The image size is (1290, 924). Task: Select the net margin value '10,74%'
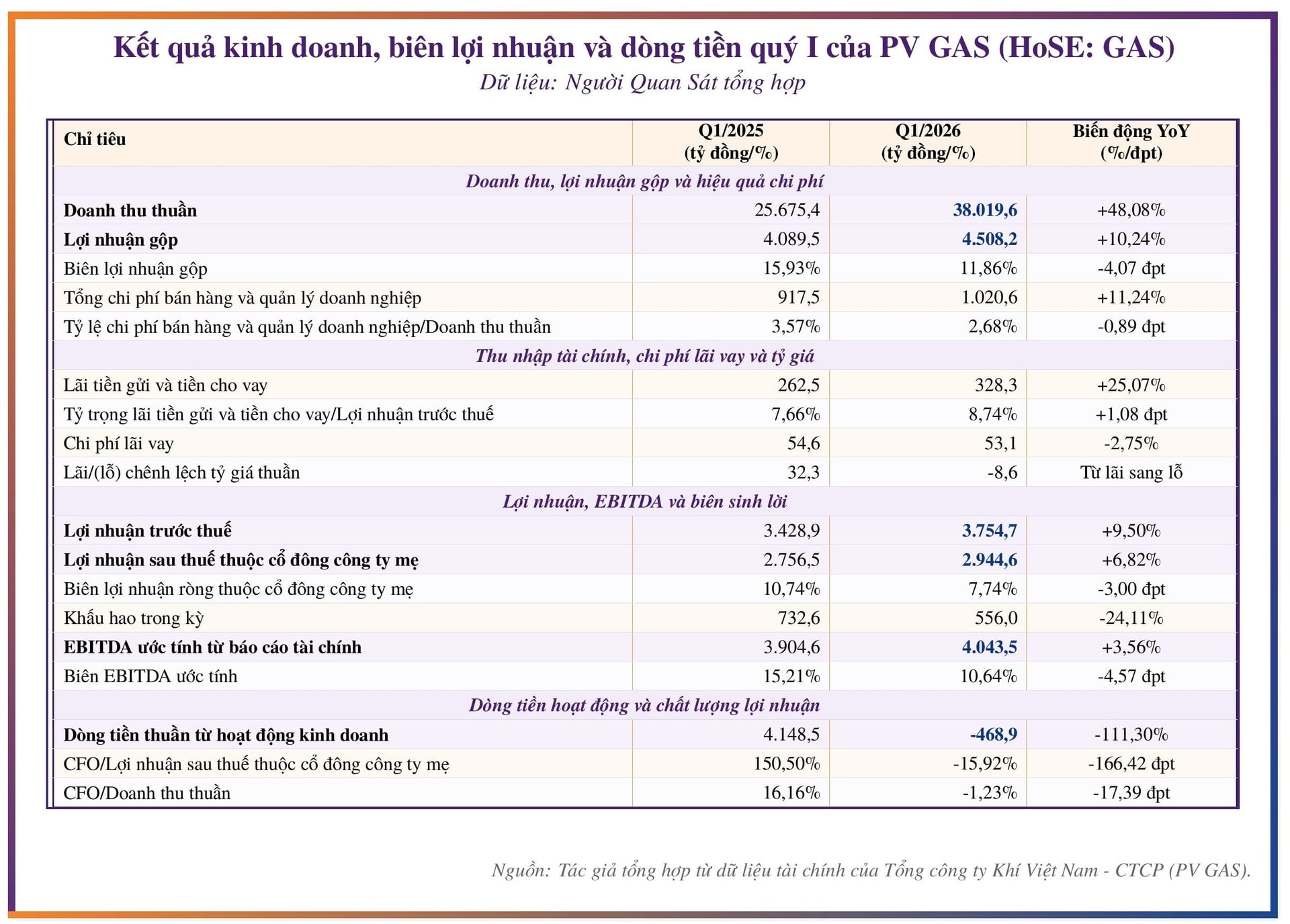pos(791,589)
